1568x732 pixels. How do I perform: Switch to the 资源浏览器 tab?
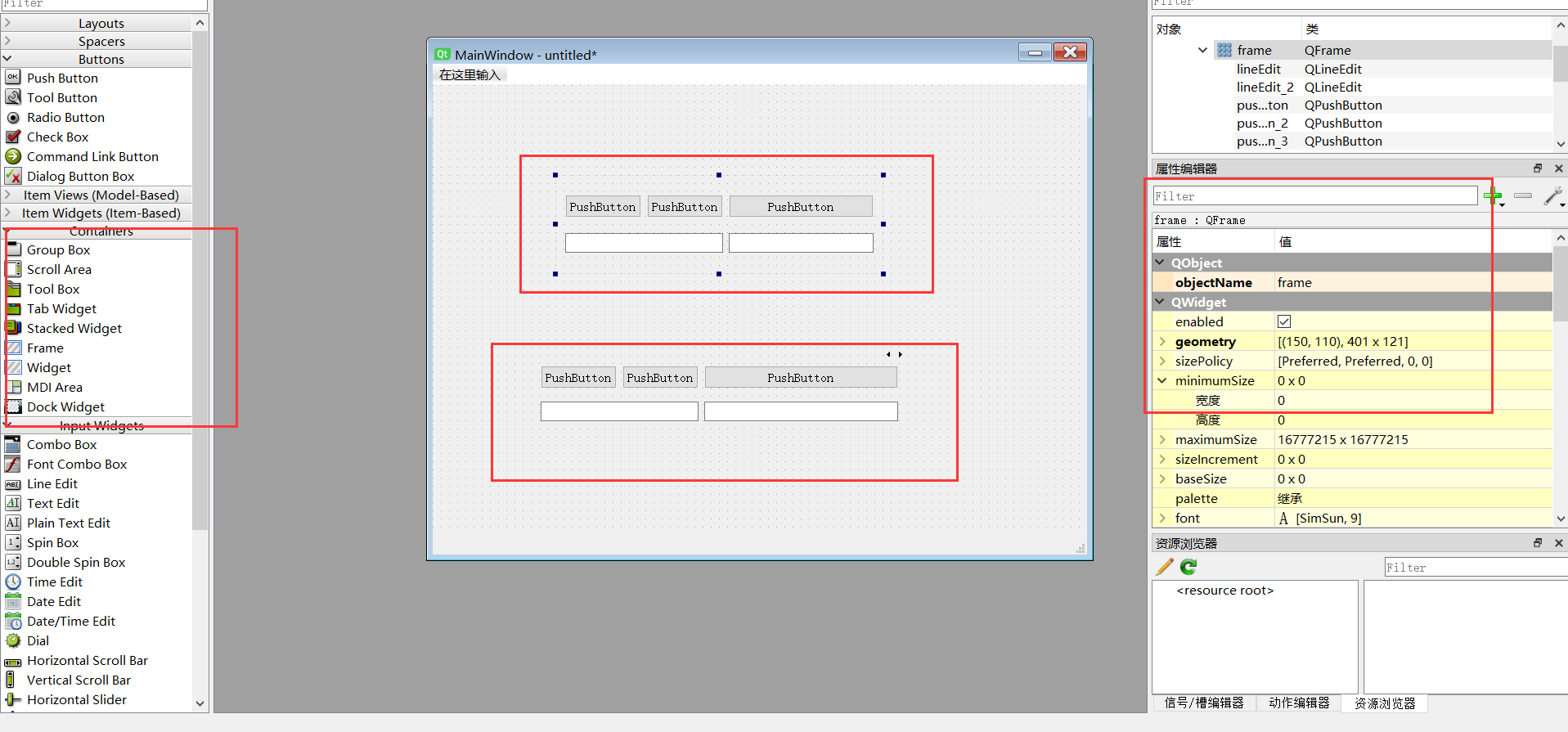(x=1385, y=703)
